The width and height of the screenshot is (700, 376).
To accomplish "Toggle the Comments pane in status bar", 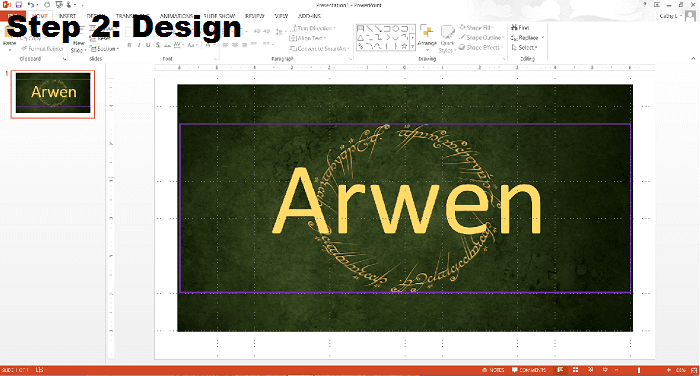I will pos(529,370).
